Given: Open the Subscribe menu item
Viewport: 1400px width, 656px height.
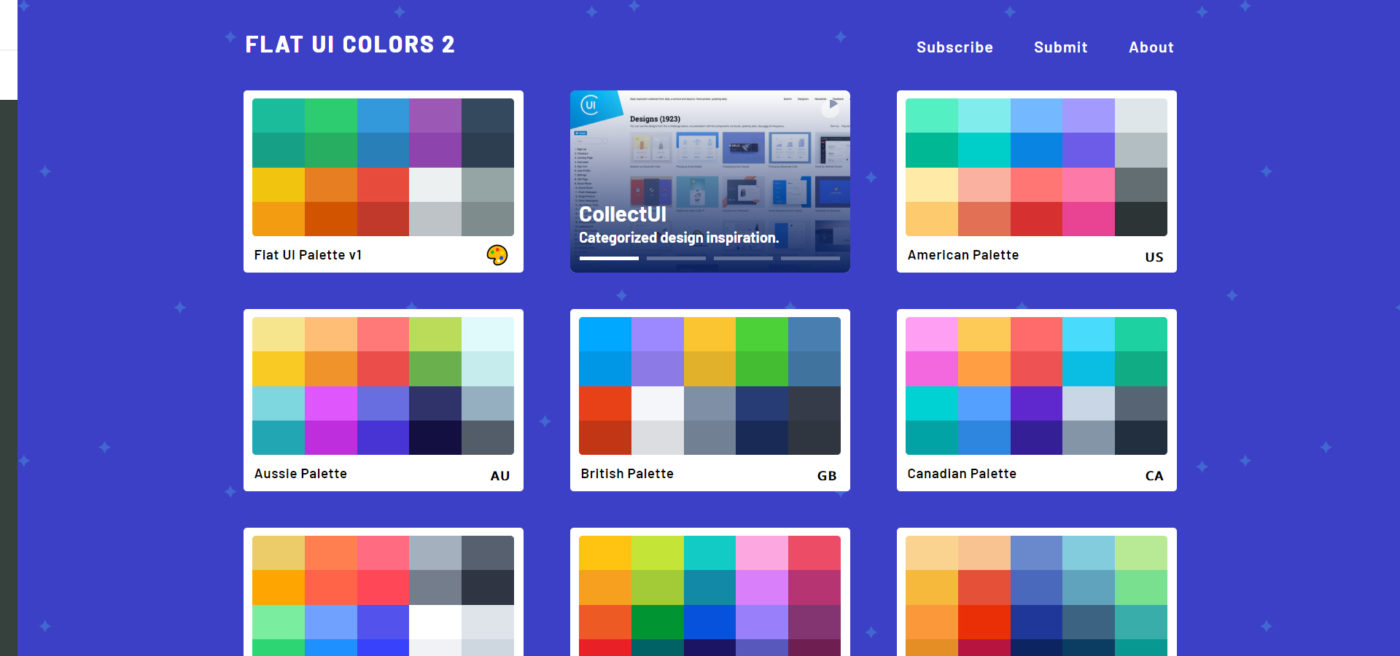Looking at the screenshot, I should [x=954, y=47].
